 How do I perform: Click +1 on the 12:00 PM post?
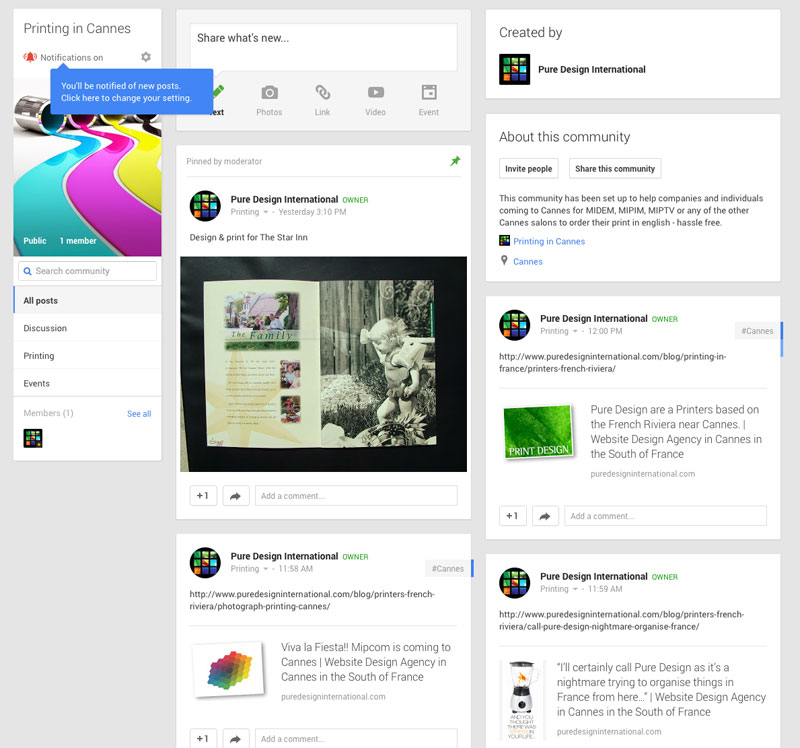[x=513, y=516]
